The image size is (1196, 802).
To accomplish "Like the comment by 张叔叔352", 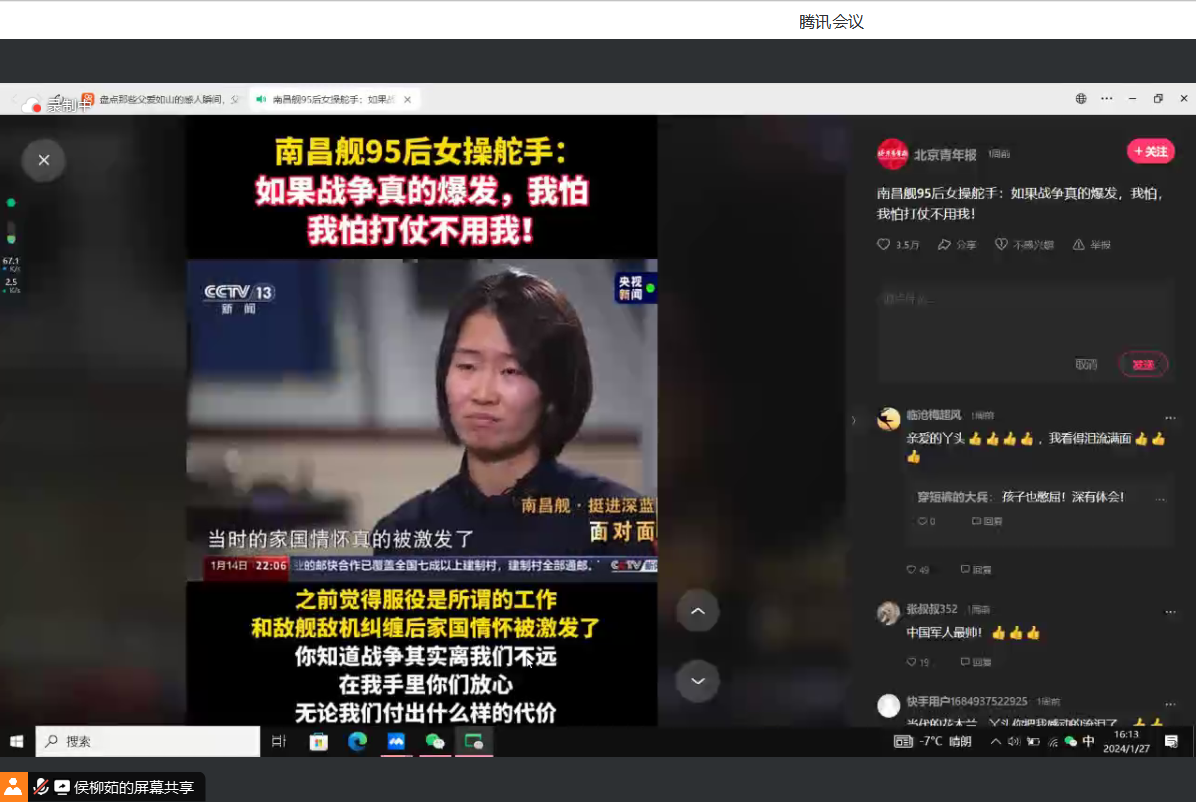I will pyautogui.click(x=912, y=662).
